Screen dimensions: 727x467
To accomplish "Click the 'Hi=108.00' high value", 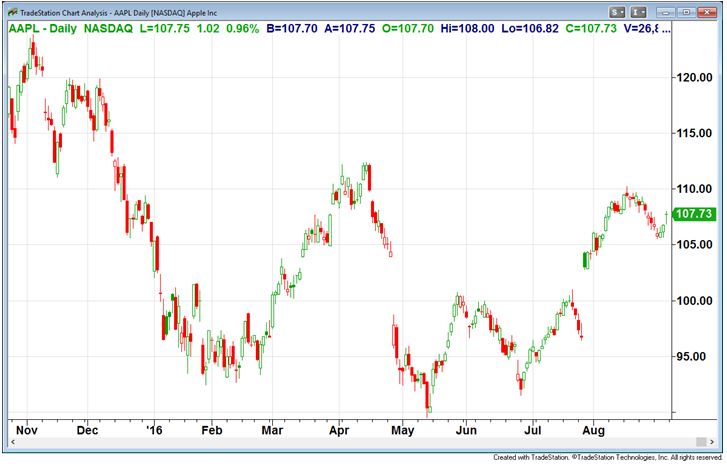I will coord(467,28).
